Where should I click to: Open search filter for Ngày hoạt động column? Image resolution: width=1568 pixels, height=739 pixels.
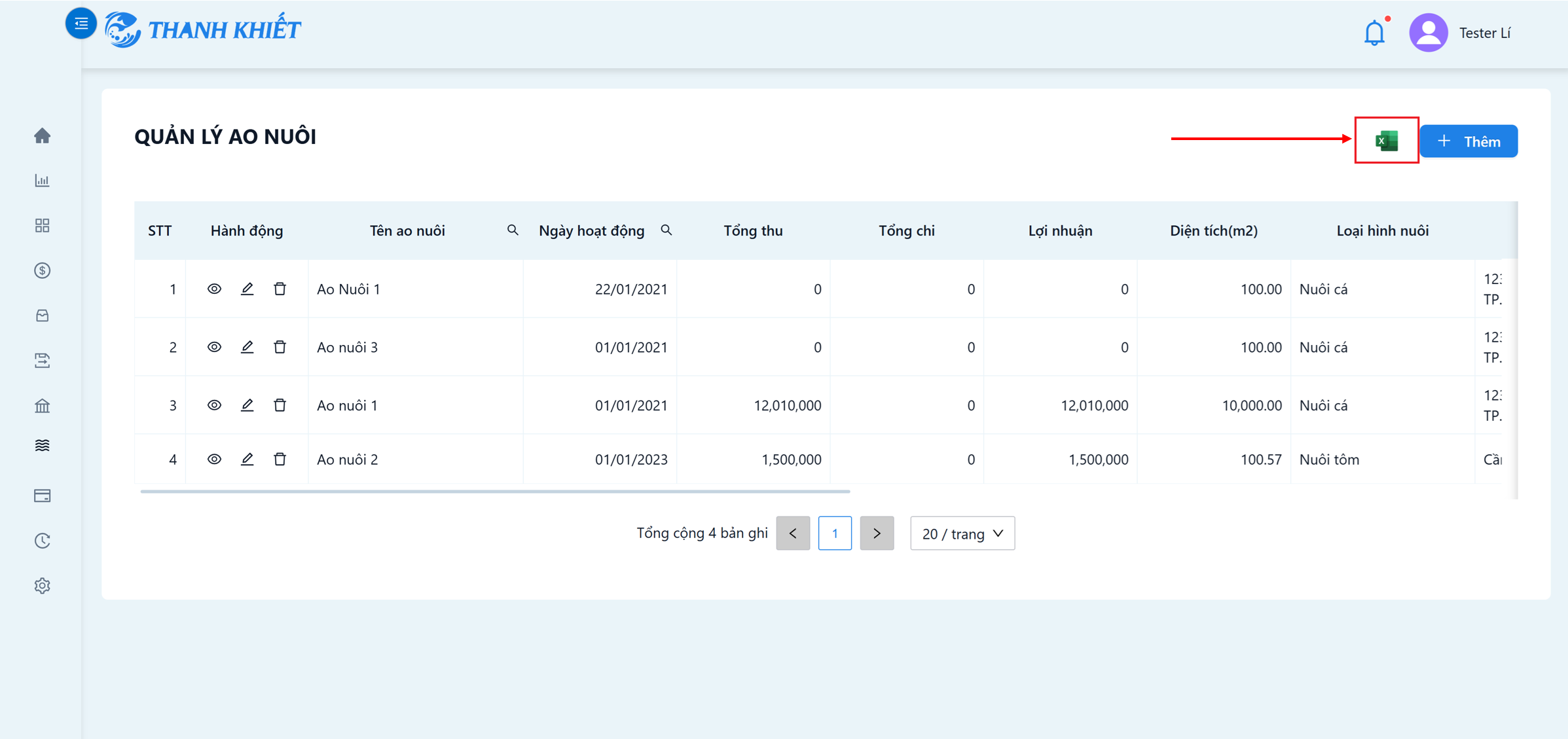point(666,230)
